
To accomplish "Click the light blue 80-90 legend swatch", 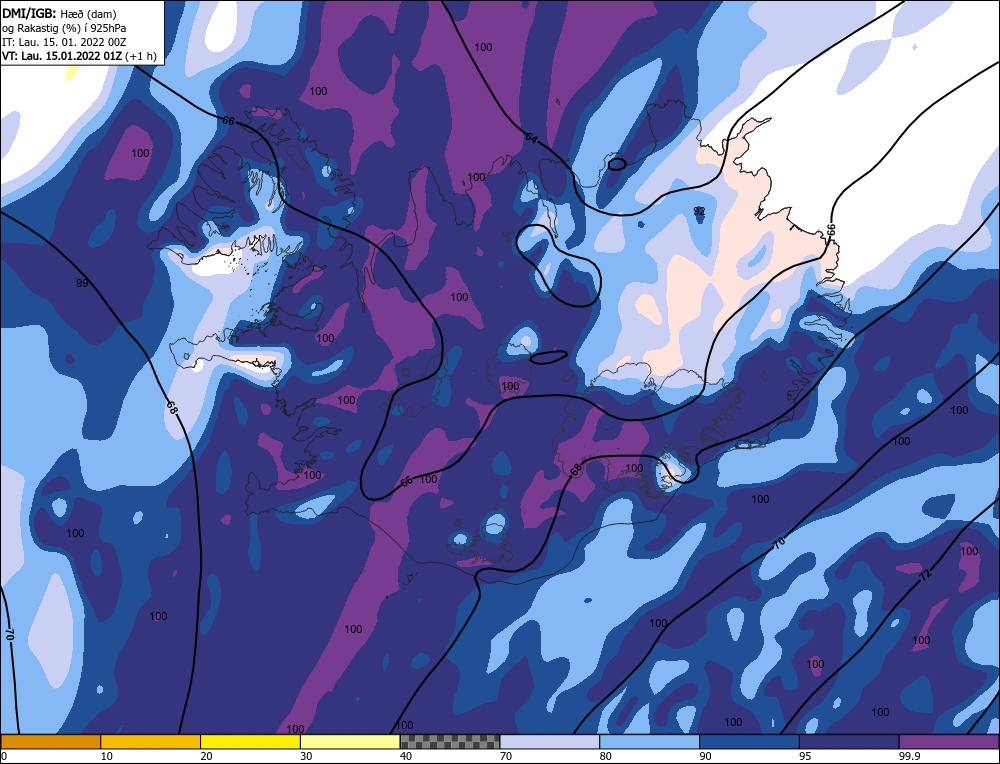I will tap(649, 741).
